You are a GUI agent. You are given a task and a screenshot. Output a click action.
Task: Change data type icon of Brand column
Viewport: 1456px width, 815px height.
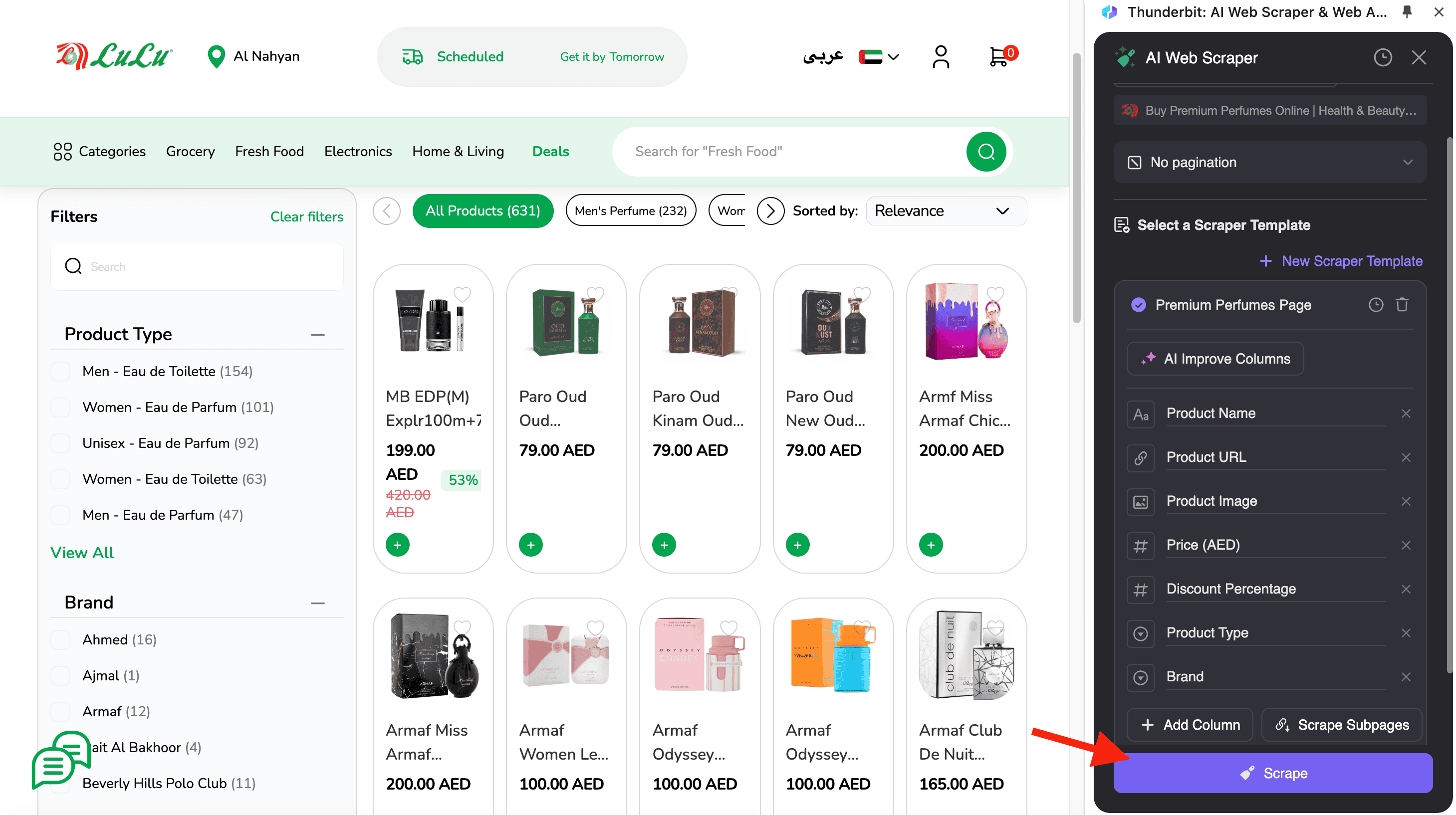click(1141, 678)
